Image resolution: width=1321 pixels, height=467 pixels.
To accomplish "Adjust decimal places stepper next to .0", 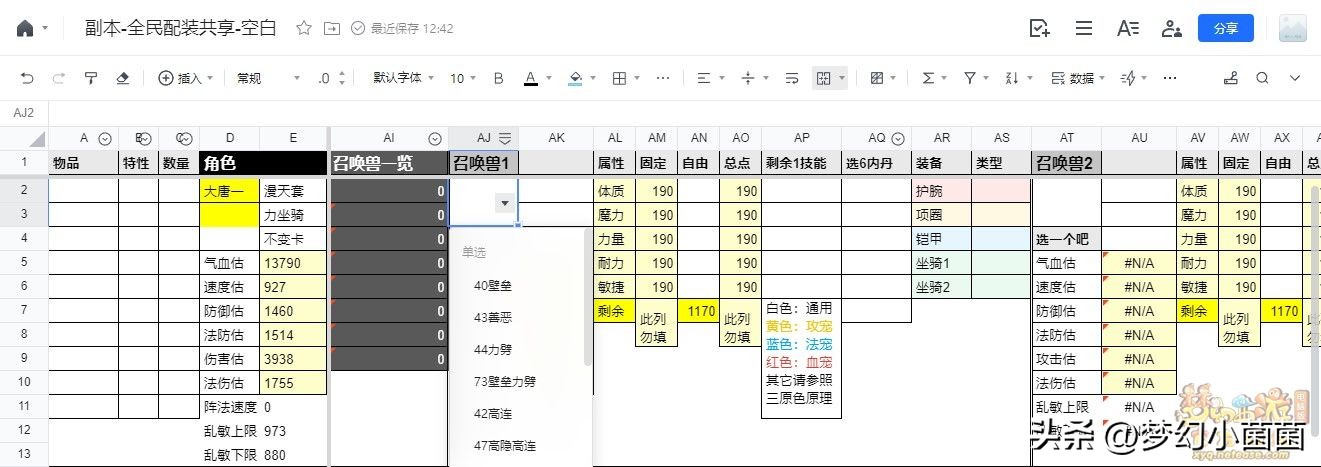I will [343, 78].
